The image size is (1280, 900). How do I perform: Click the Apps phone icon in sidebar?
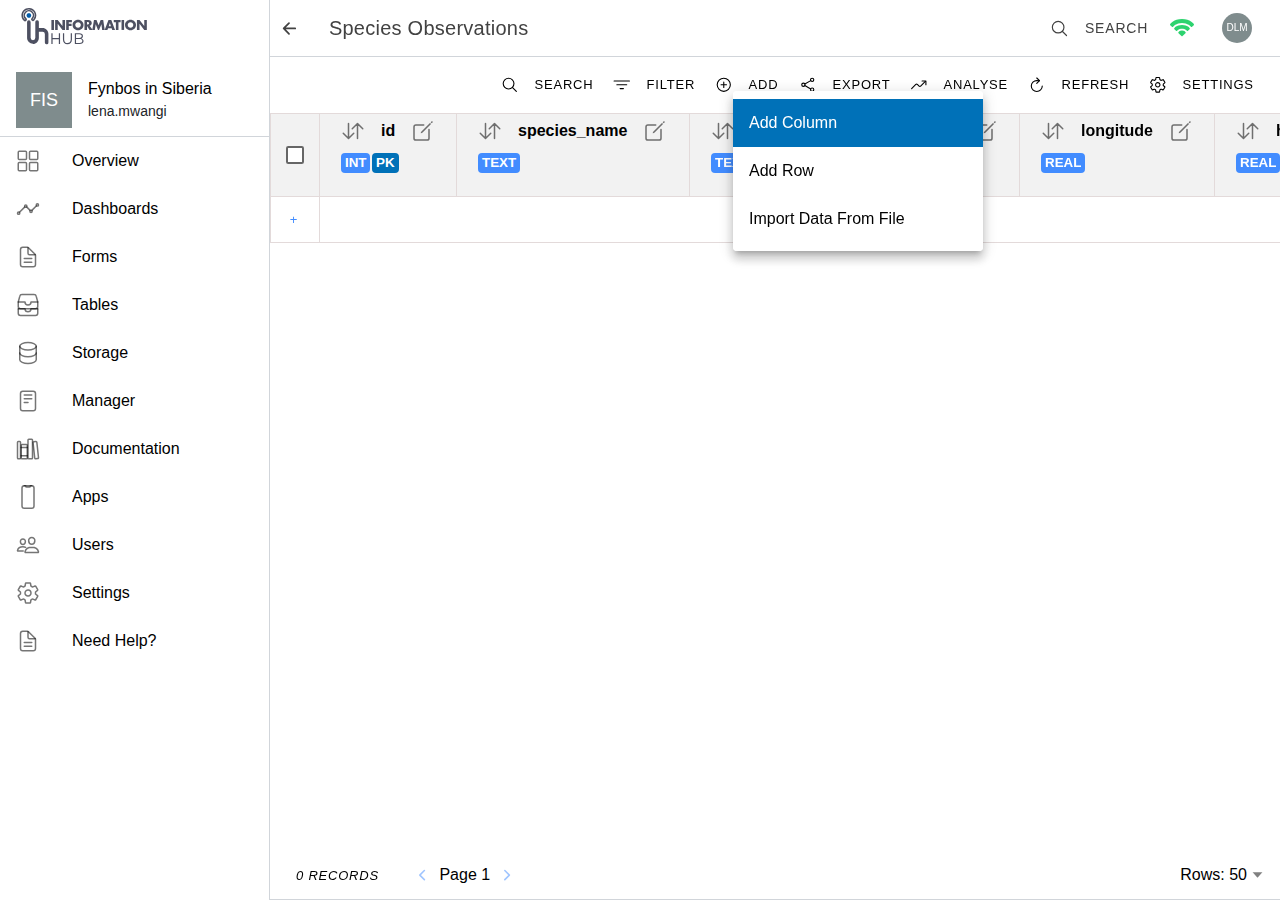pyautogui.click(x=28, y=497)
